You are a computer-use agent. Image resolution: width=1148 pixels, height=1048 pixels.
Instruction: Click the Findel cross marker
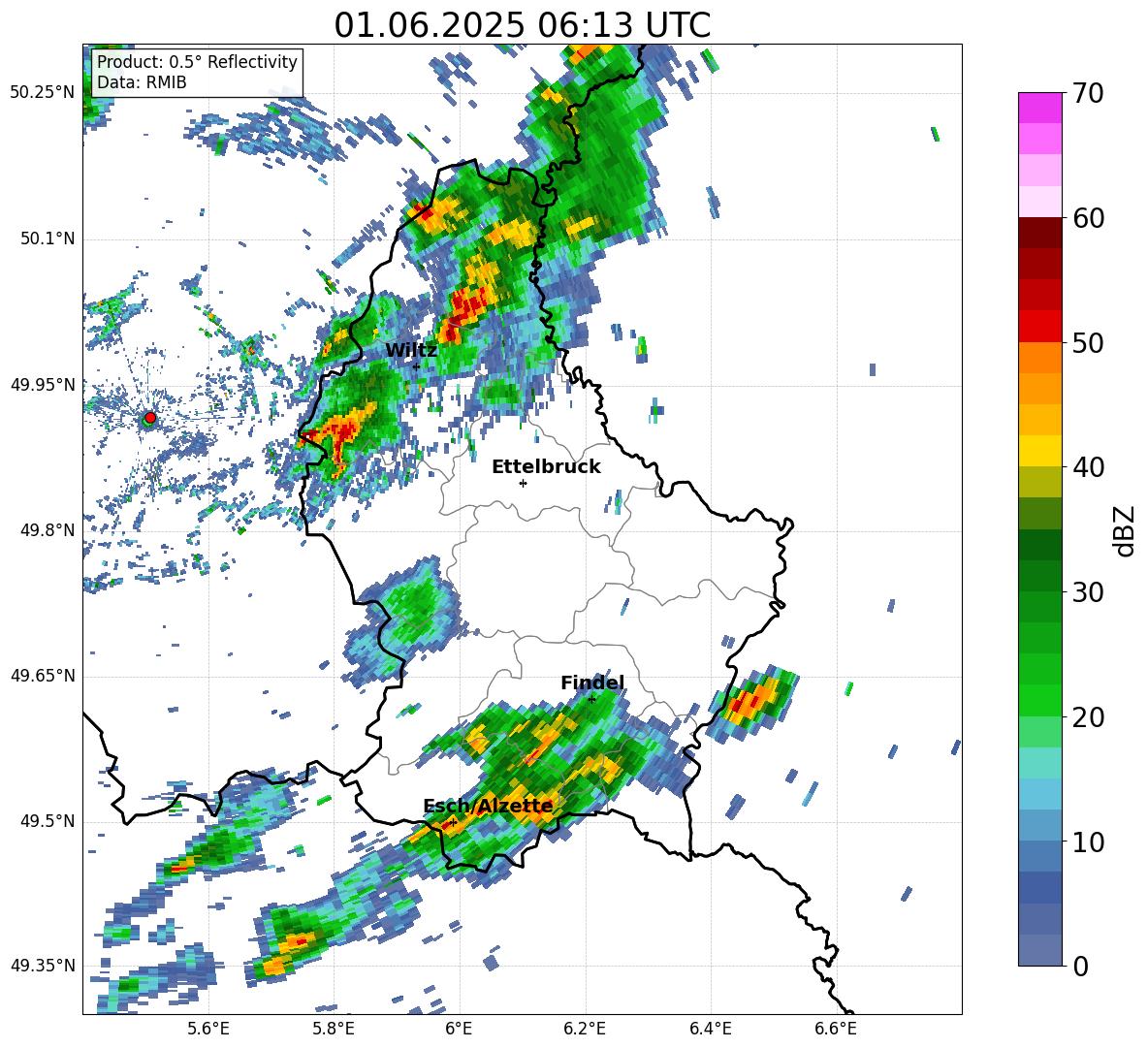pyautogui.click(x=591, y=700)
